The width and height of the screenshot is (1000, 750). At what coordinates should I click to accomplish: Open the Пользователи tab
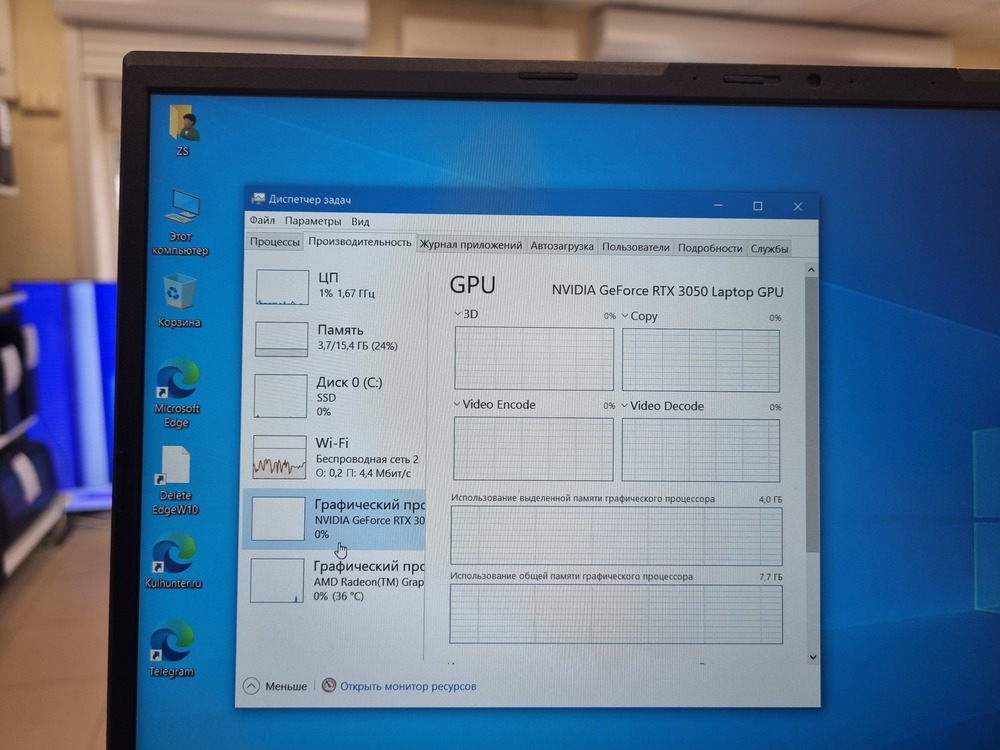click(636, 247)
